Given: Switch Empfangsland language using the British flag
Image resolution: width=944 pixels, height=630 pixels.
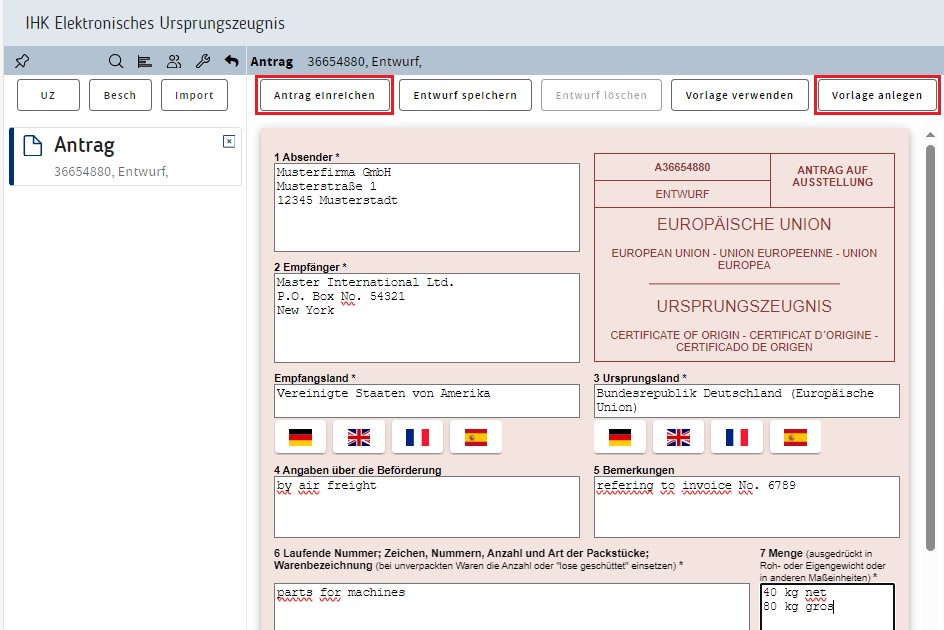Looking at the screenshot, I should [359, 437].
